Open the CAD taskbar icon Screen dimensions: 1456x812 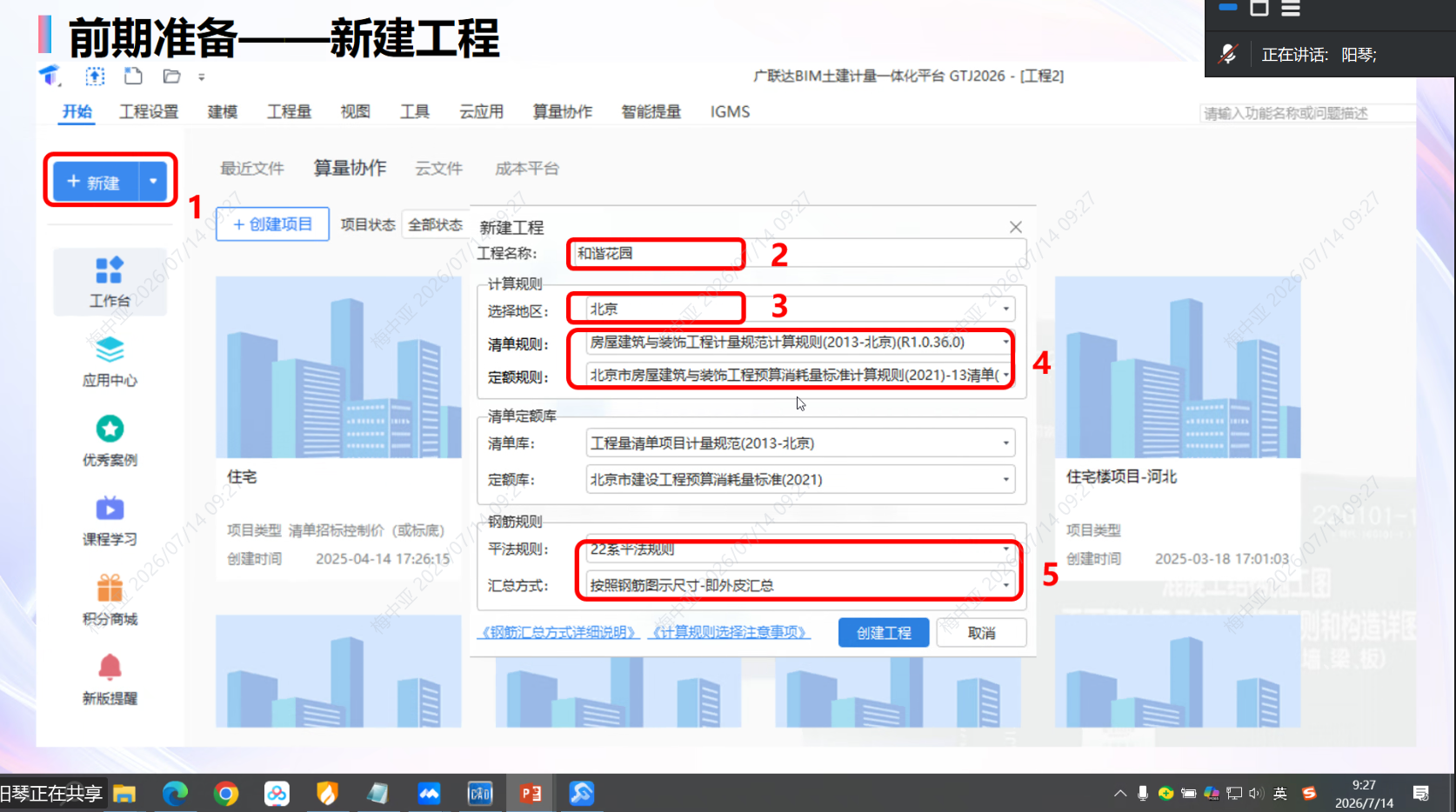coord(479,793)
